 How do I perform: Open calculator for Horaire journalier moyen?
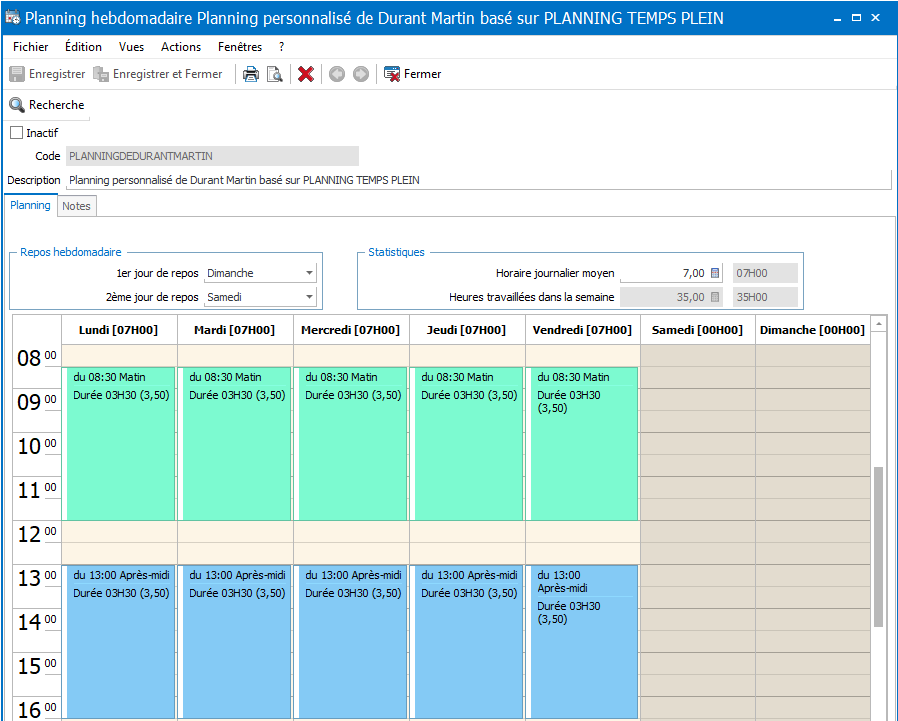(715, 273)
